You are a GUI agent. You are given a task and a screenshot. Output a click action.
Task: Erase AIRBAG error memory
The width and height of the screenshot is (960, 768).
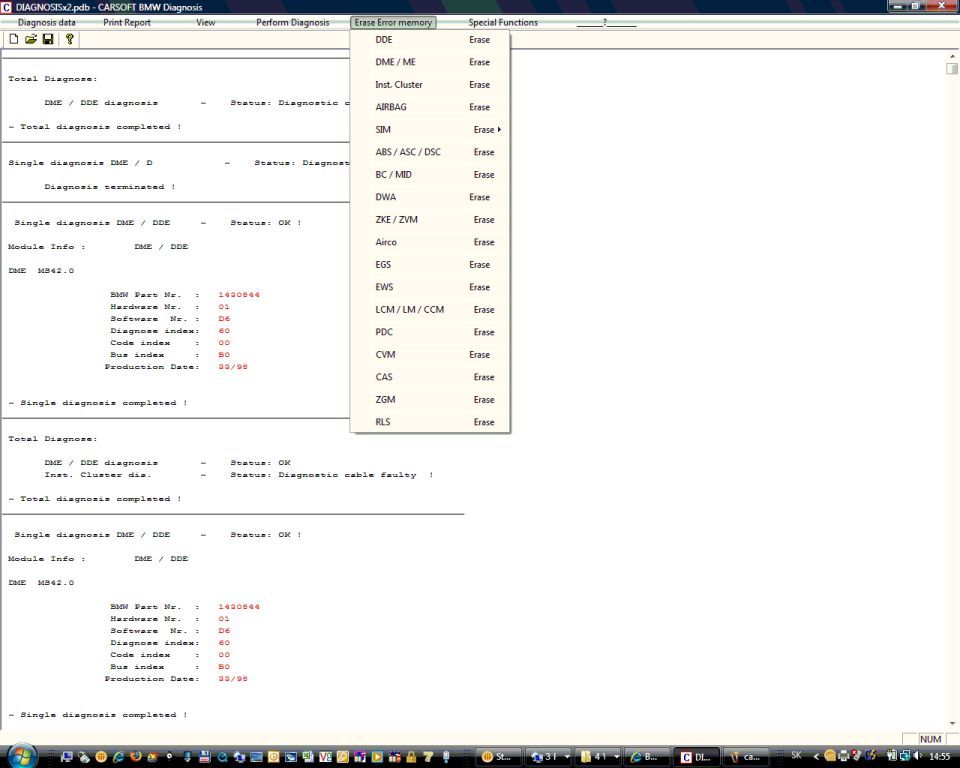[430, 107]
